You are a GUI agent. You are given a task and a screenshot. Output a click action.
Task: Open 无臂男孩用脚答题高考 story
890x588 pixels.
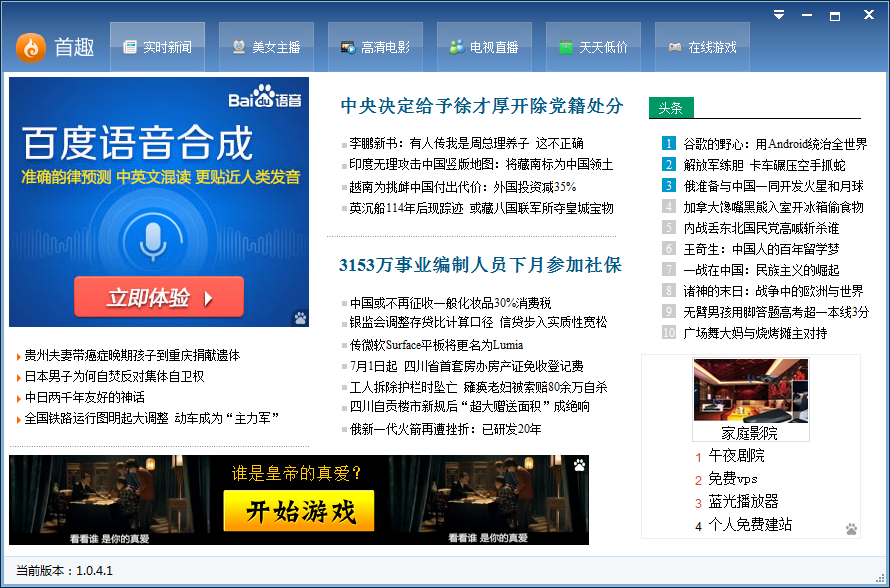[776, 312]
